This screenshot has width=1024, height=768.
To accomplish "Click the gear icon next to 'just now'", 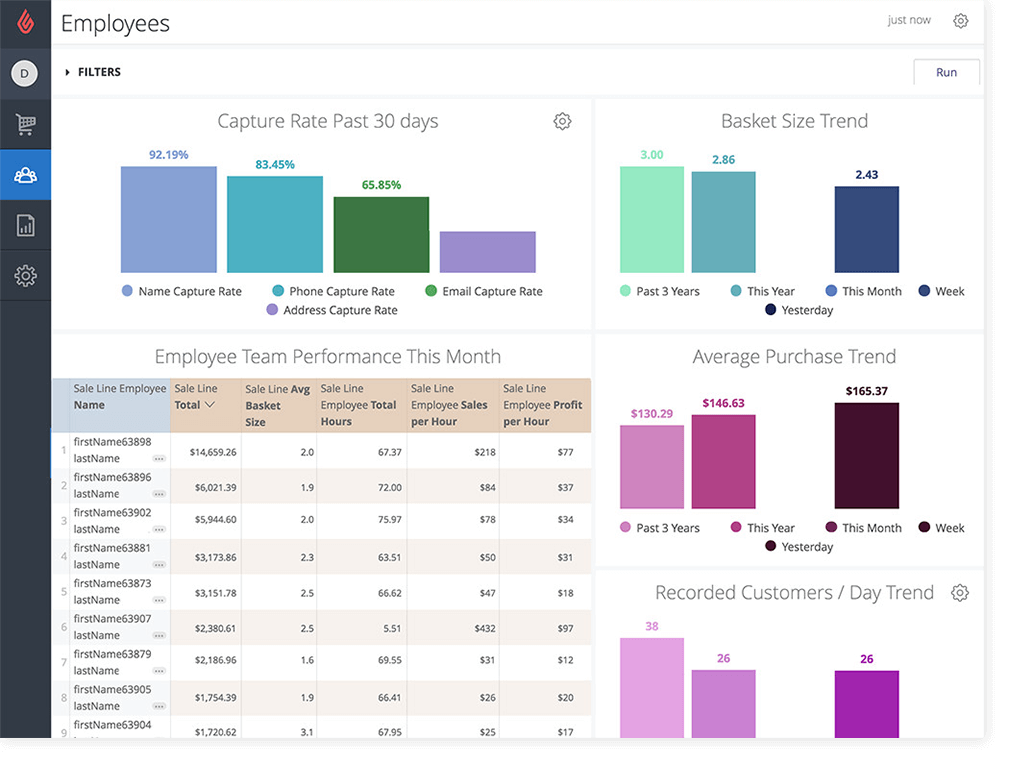I will (960, 20).
